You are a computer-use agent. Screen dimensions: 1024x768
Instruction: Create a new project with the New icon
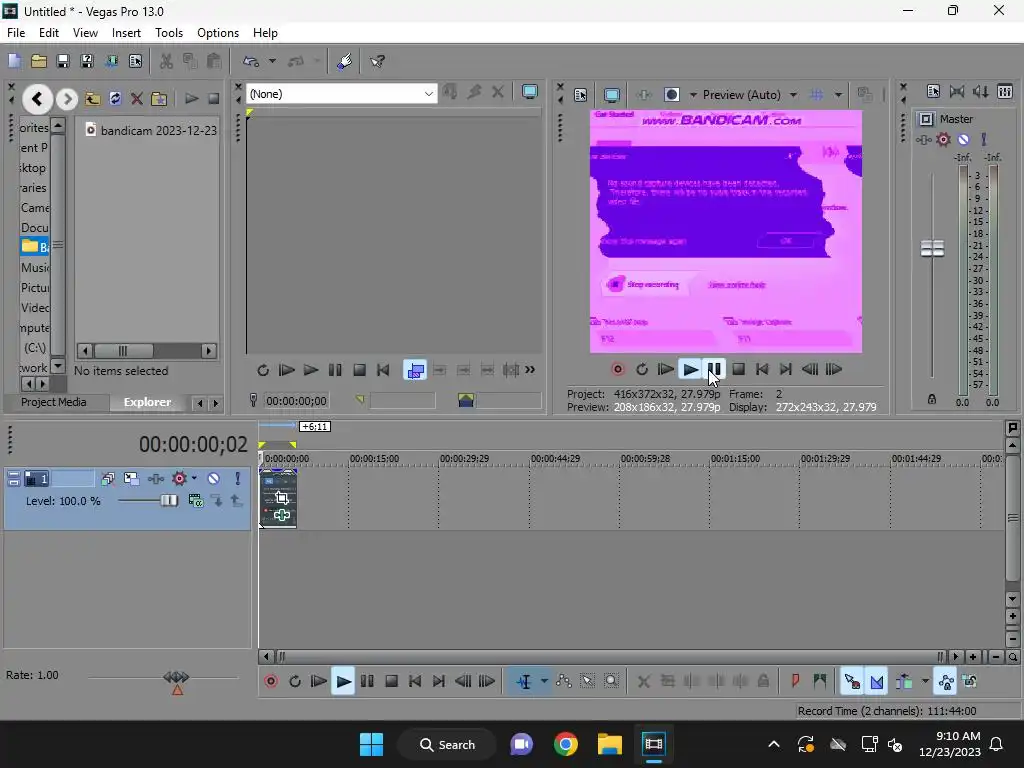[14, 61]
